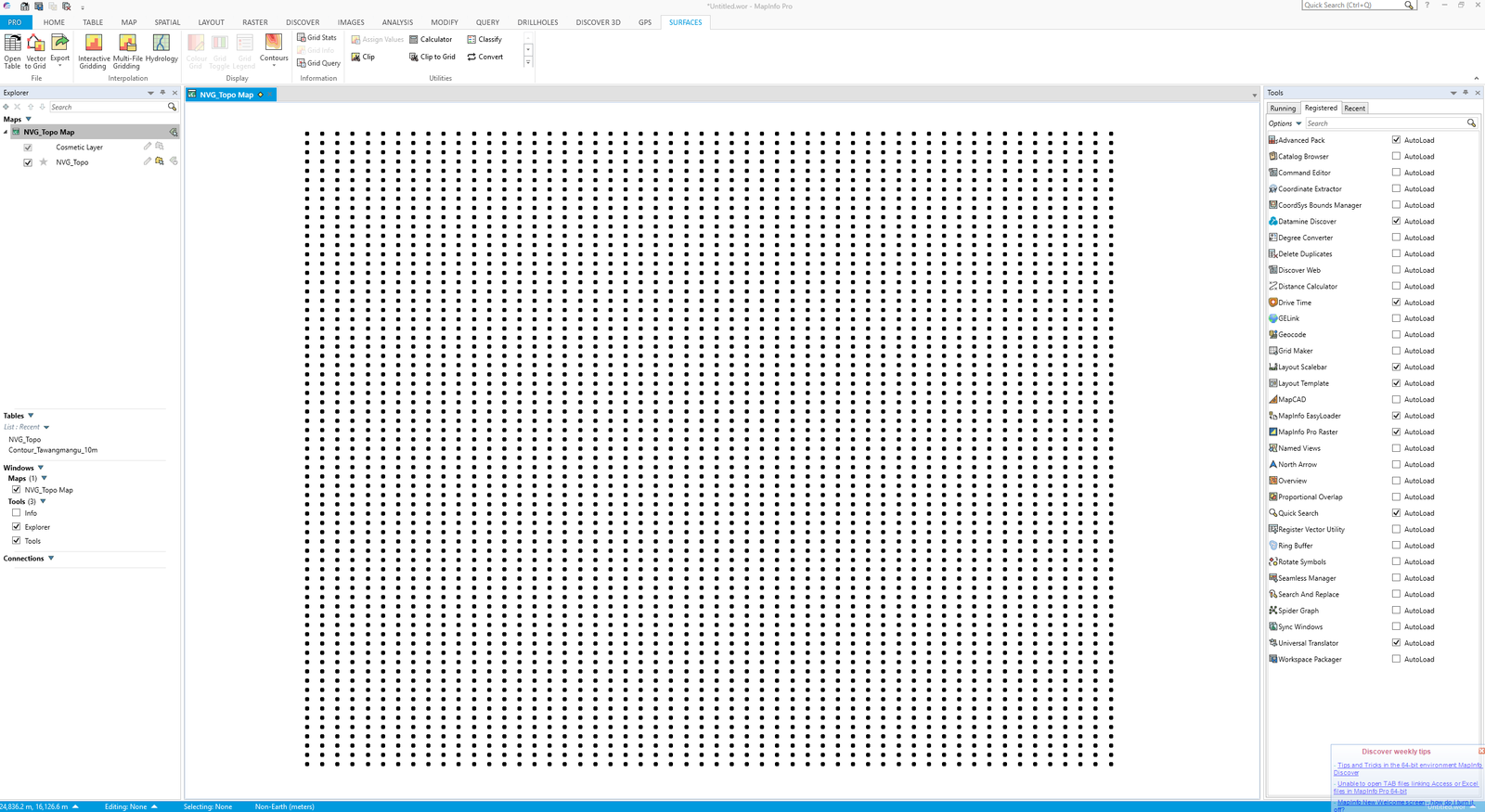Click the zoom-to-layer icon on NVG_Topo Map row
1485x812 pixels.
174,132
